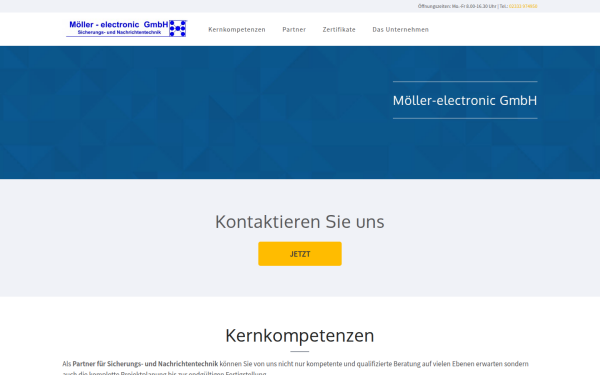The width and height of the screenshot is (600, 375).
Task: Open the Zertifikate menu item
Action: (x=339, y=29)
